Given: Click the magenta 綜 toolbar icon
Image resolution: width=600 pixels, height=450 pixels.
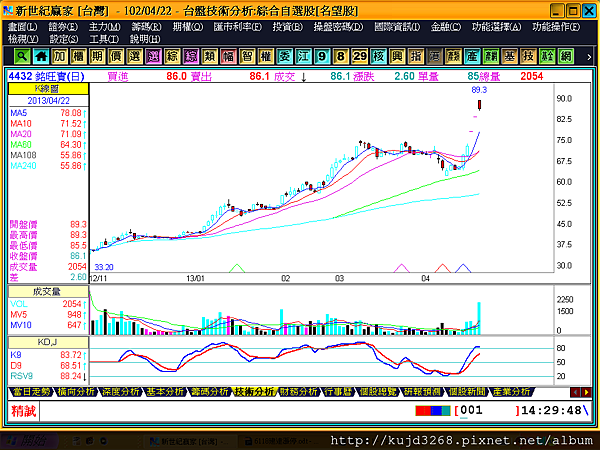Looking at the screenshot, I should tap(191, 57).
